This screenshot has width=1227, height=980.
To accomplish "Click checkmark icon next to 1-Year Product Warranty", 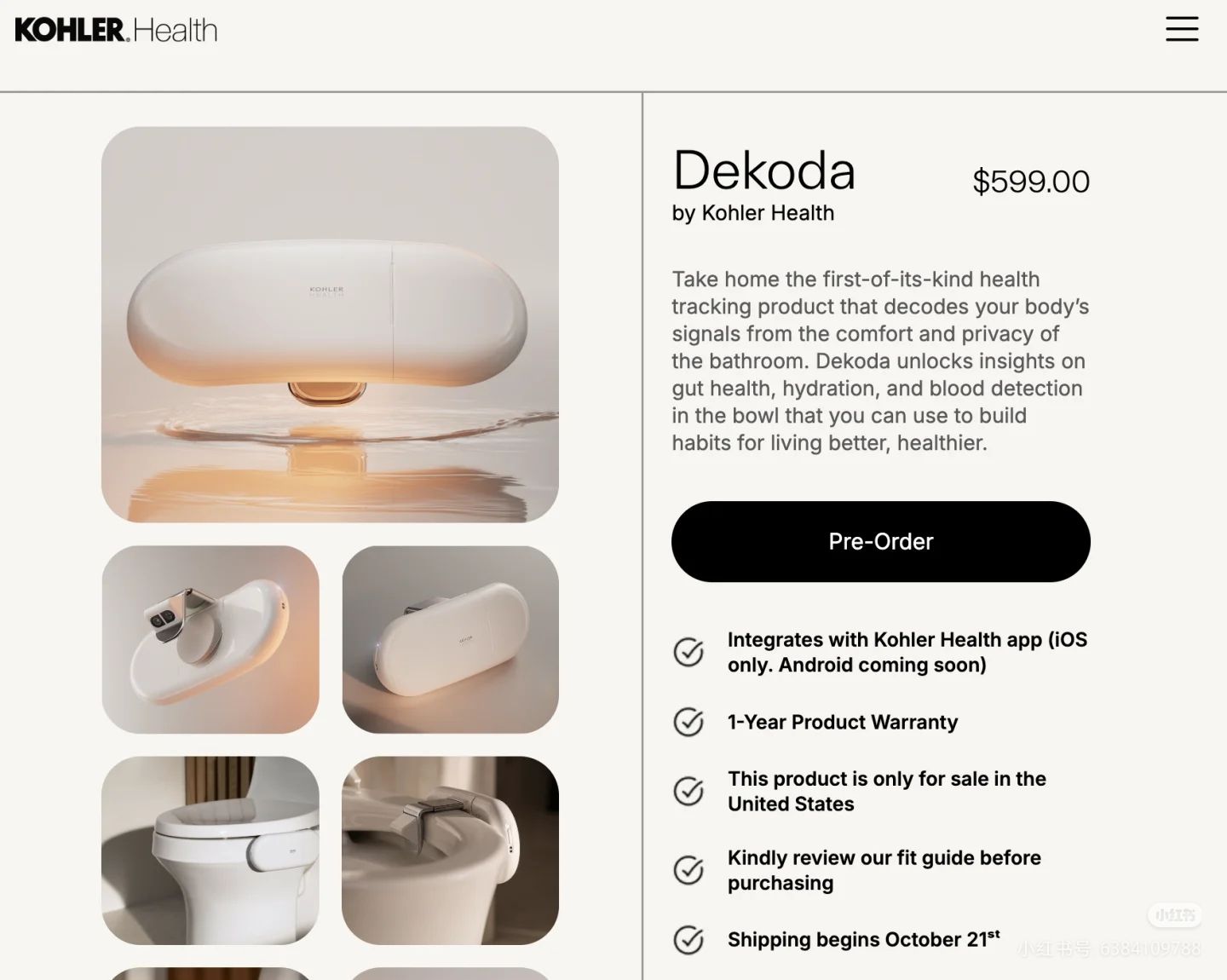I will (x=688, y=722).
